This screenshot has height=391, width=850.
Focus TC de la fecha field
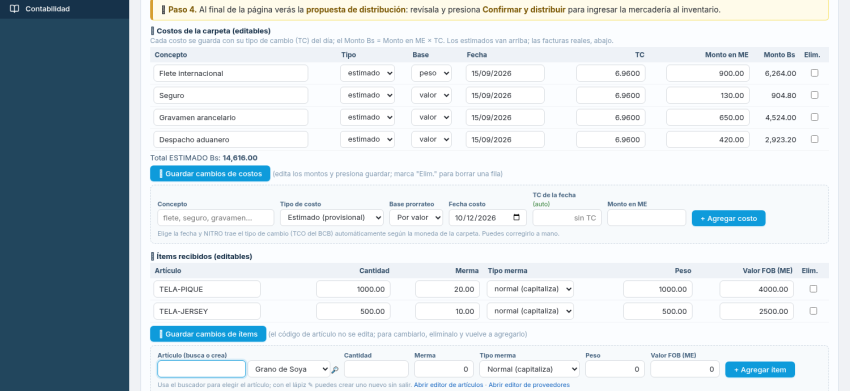pos(567,217)
